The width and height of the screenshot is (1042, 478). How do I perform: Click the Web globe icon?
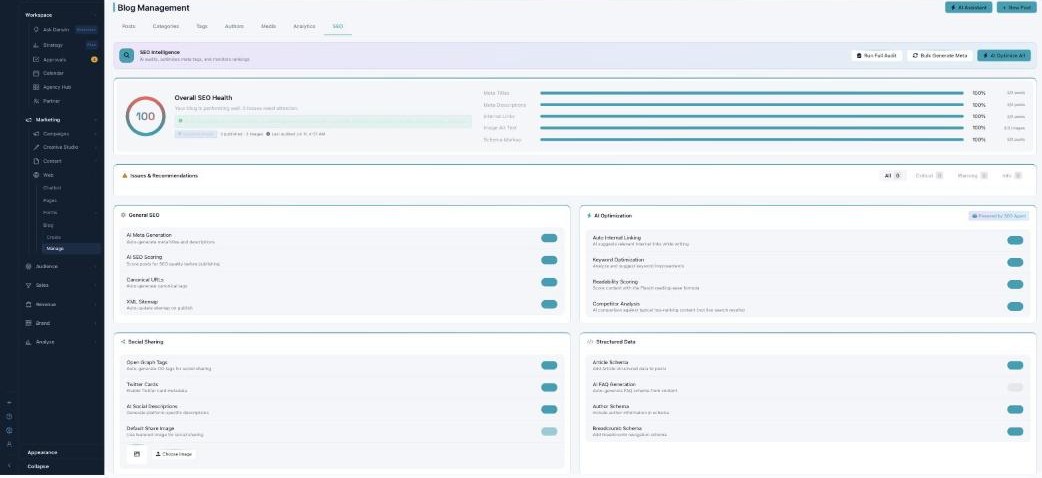pyautogui.click(x=36, y=175)
